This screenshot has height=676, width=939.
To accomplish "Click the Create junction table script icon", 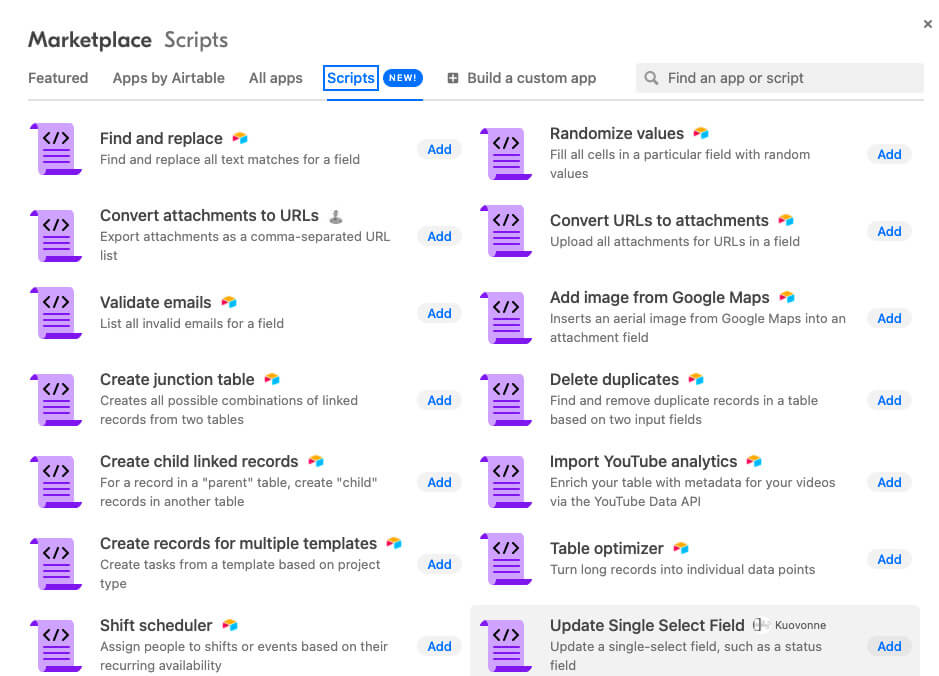I will (55, 400).
